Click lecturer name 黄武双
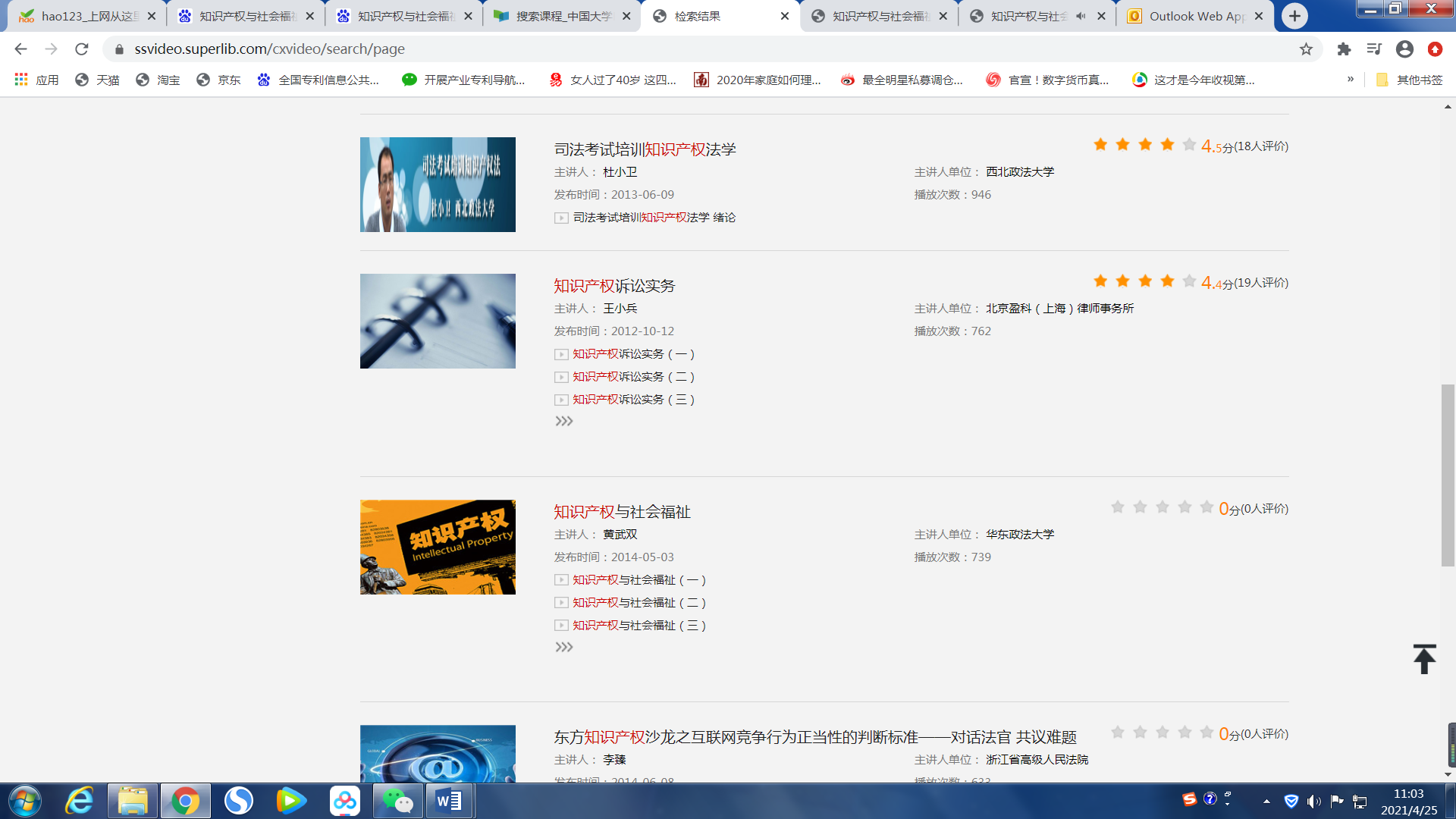This screenshot has height=819, width=1456. click(x=620, y=535)
